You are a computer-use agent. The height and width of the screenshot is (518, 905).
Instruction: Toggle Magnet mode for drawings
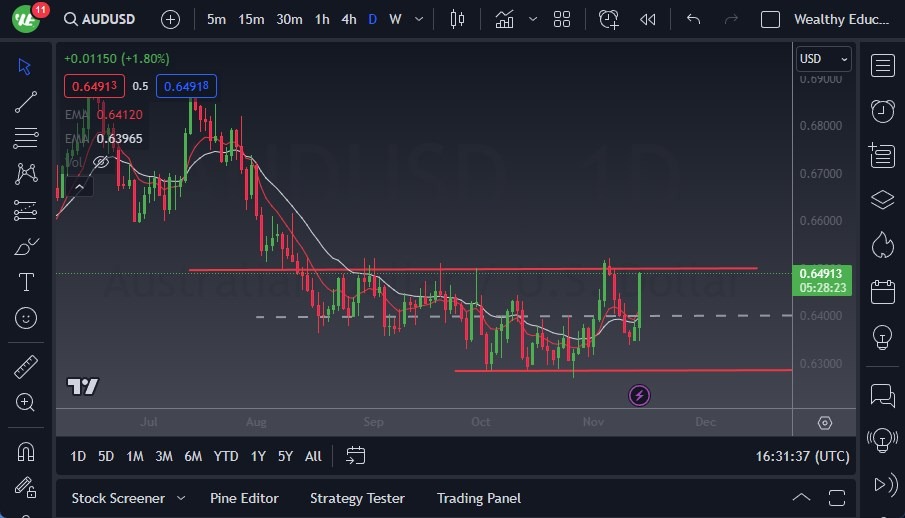pos(26,452)
